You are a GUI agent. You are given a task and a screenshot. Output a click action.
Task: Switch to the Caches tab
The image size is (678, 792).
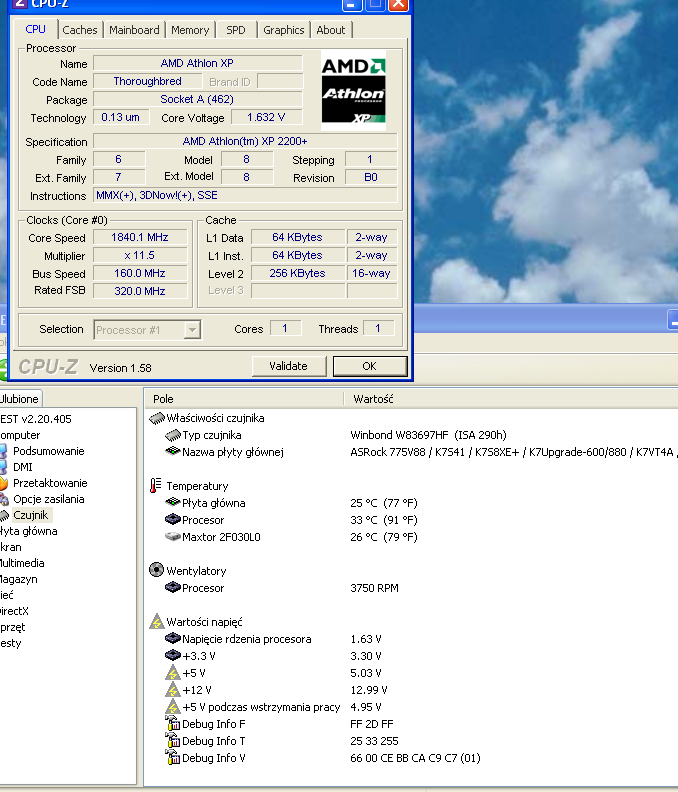[x=80, y=30]
